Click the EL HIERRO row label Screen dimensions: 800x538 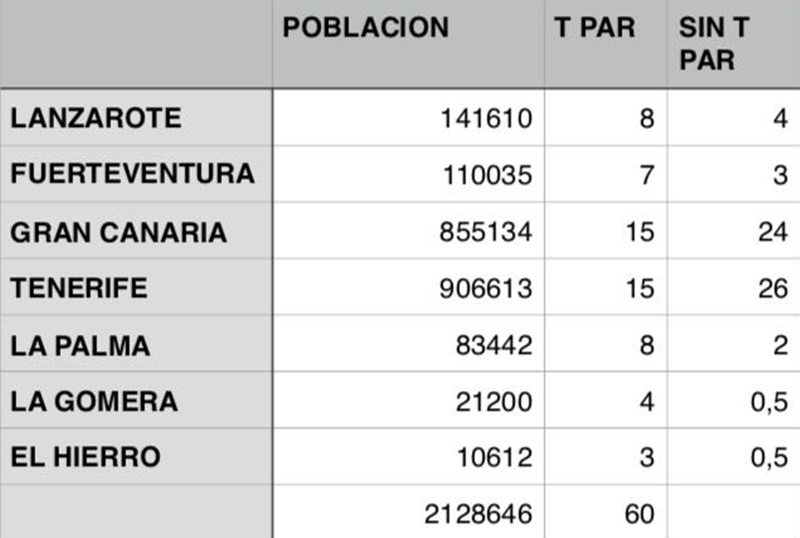click(85, 457)
